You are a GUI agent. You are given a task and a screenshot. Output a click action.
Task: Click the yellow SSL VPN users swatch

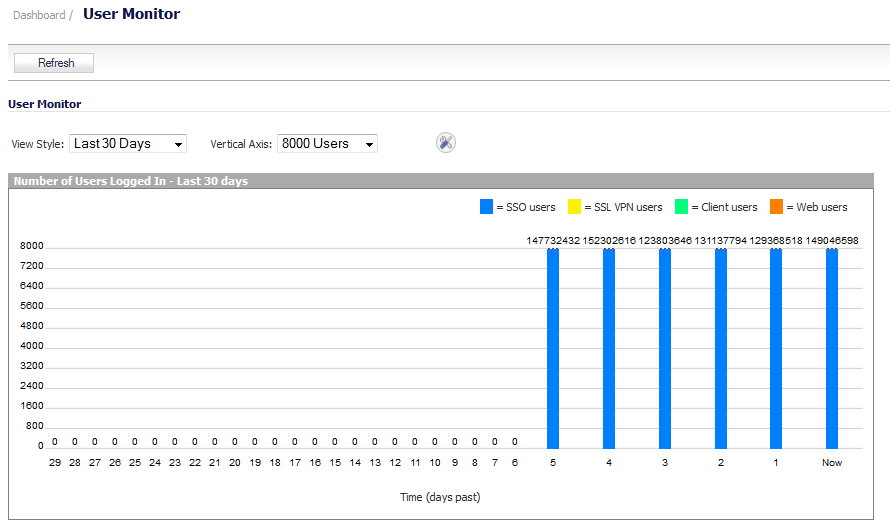click(x=574, y=207)
